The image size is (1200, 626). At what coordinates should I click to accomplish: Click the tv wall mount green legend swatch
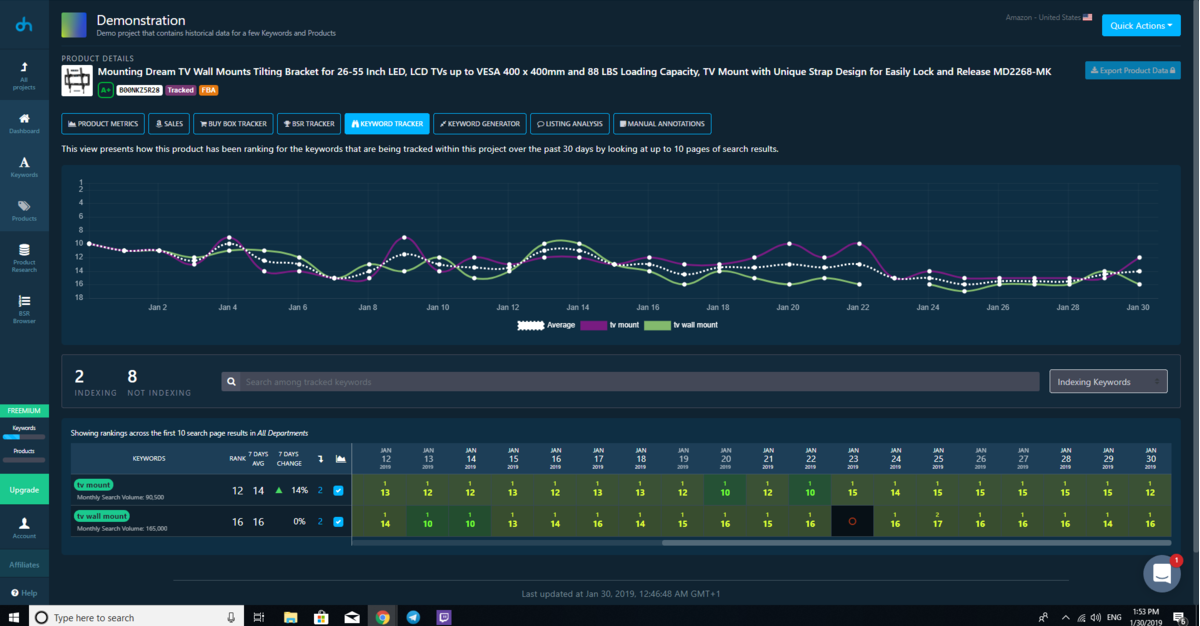(x=657, y=325)
